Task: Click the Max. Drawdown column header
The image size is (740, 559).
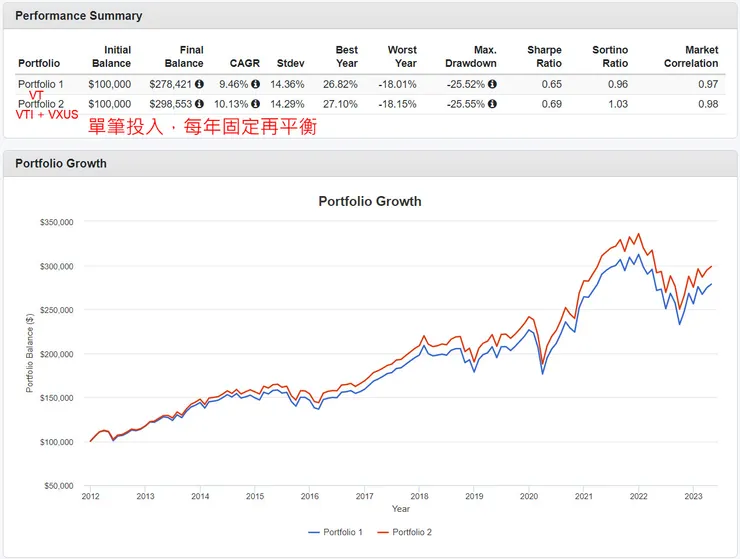Action: tap(471, 57)
